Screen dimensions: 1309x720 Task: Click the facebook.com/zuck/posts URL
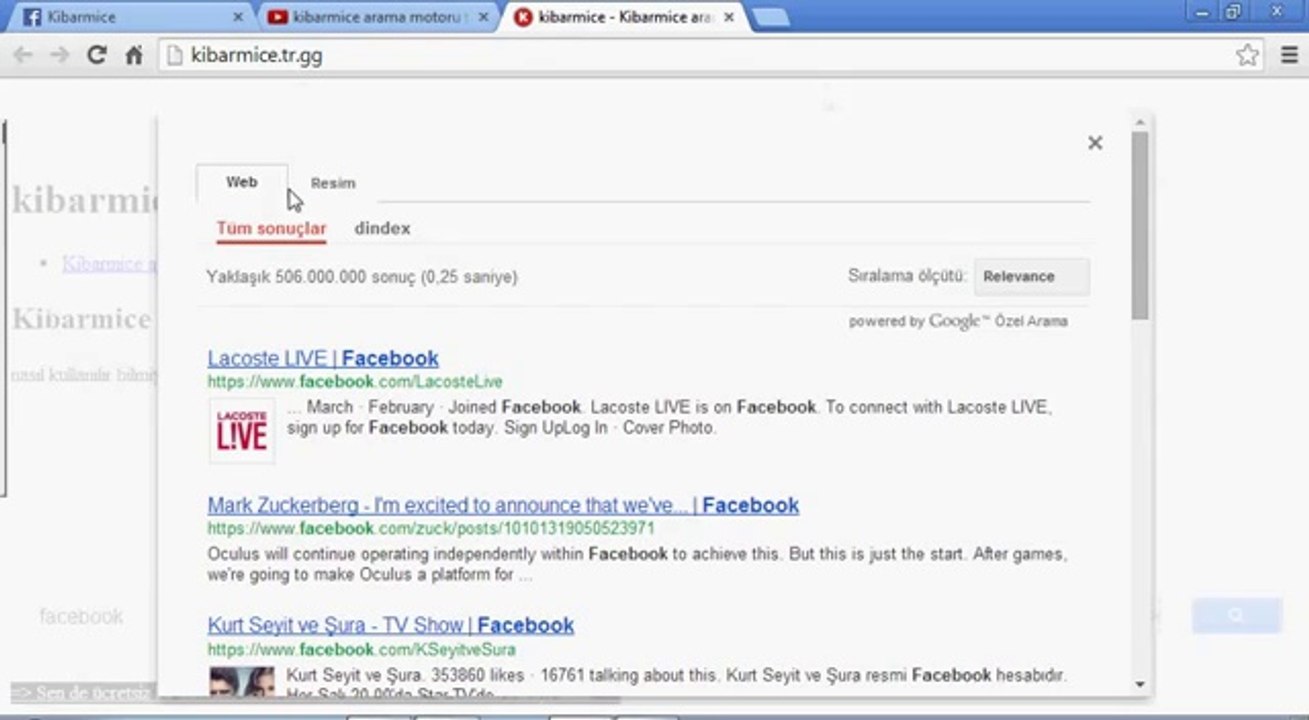tap(431, 528)
